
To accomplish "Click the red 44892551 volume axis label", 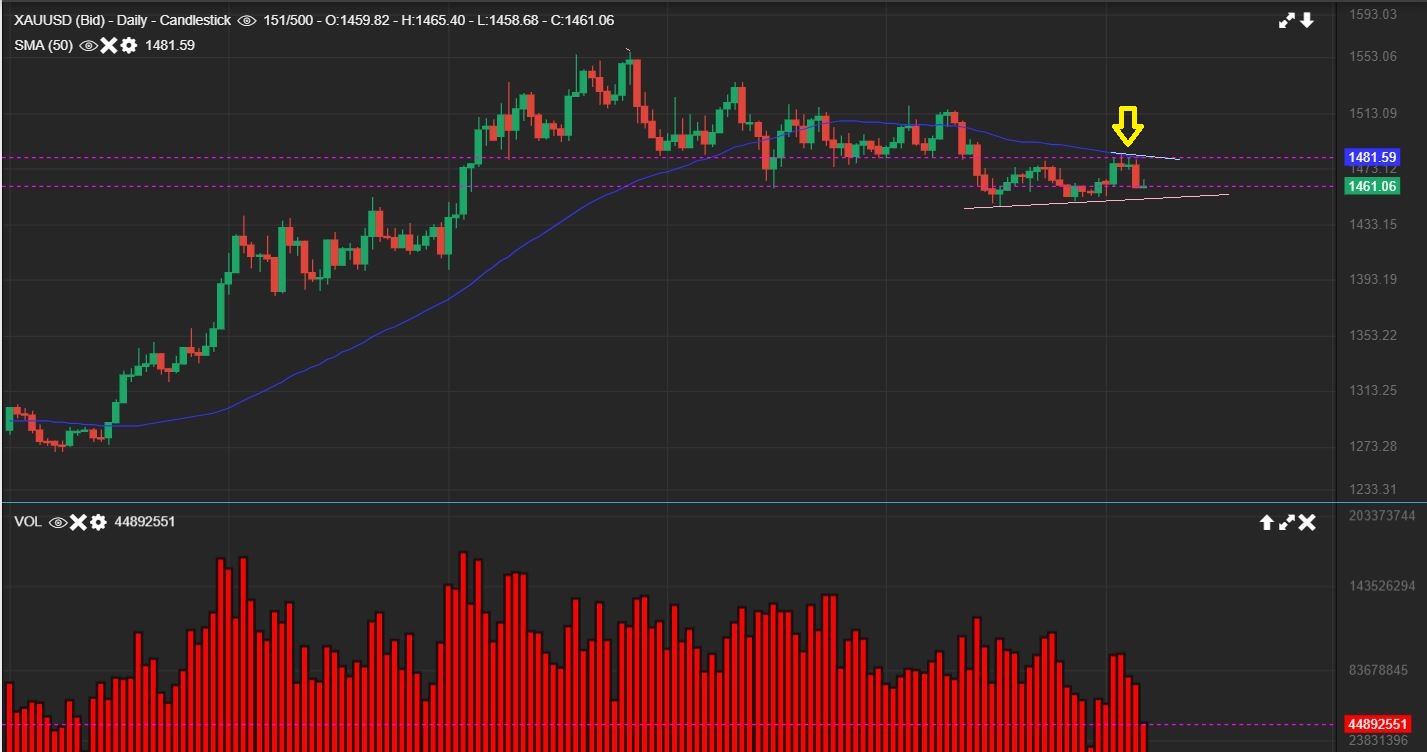I will tap(1377, 724).
